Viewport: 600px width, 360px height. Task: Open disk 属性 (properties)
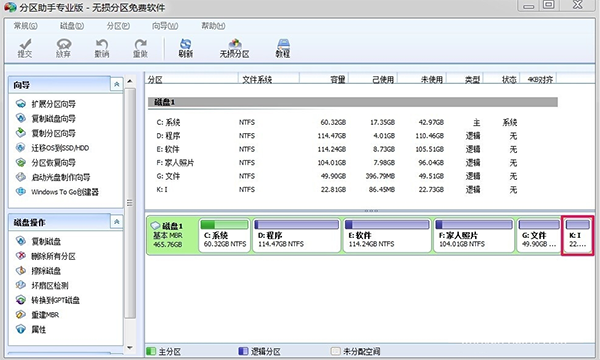pos(31,329)
